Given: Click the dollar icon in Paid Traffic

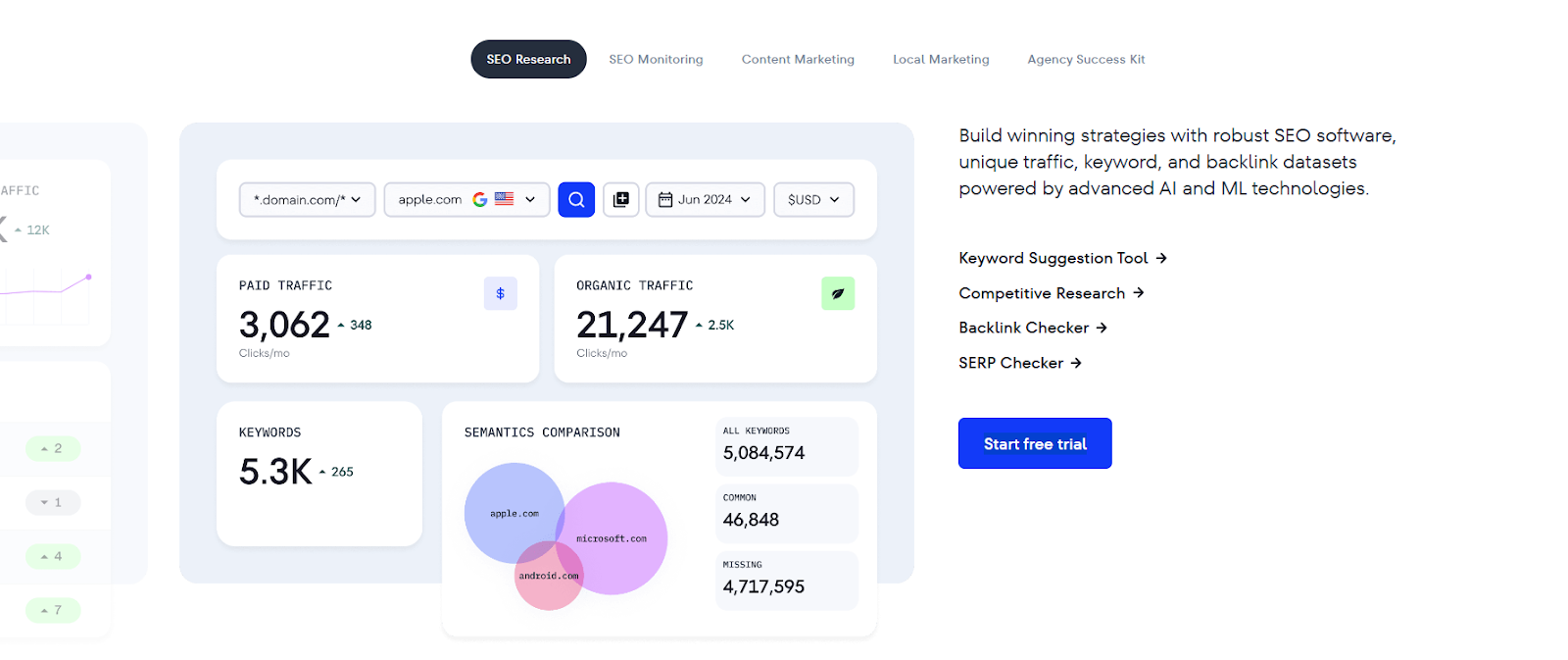Looking at the screenshot, I should click(x=501, y=293).
